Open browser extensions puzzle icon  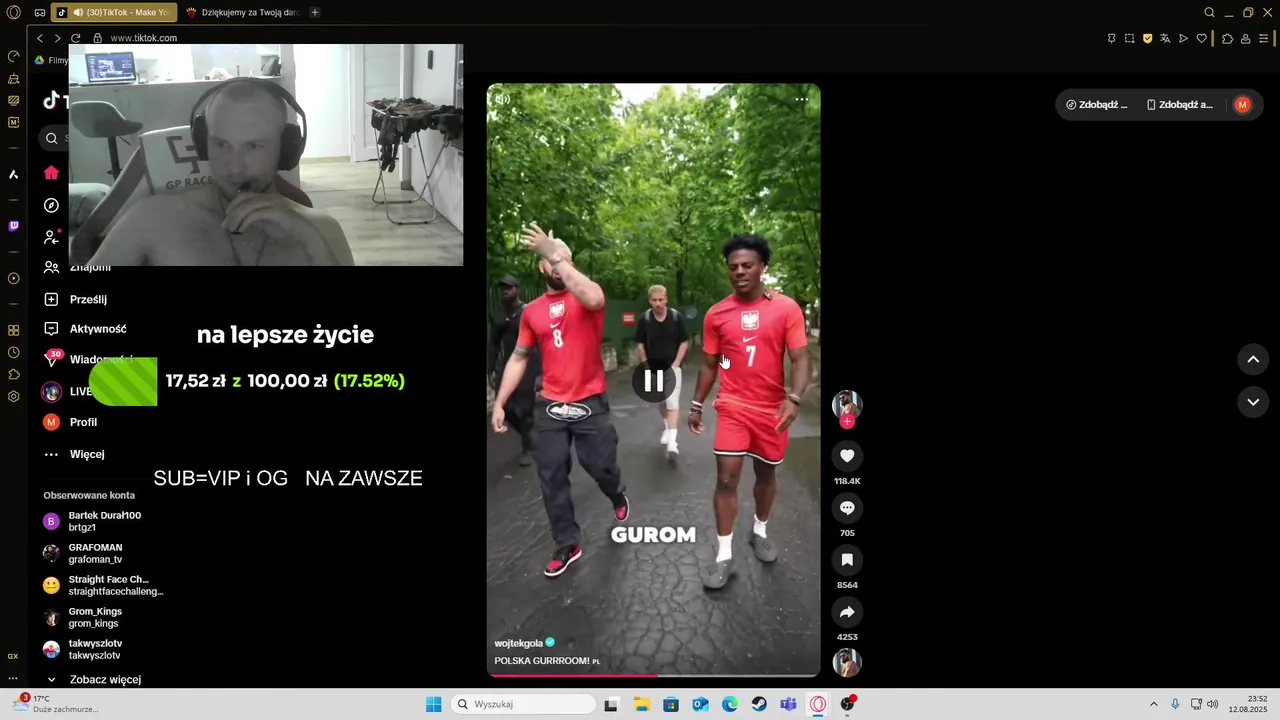tap(1228, 38)
